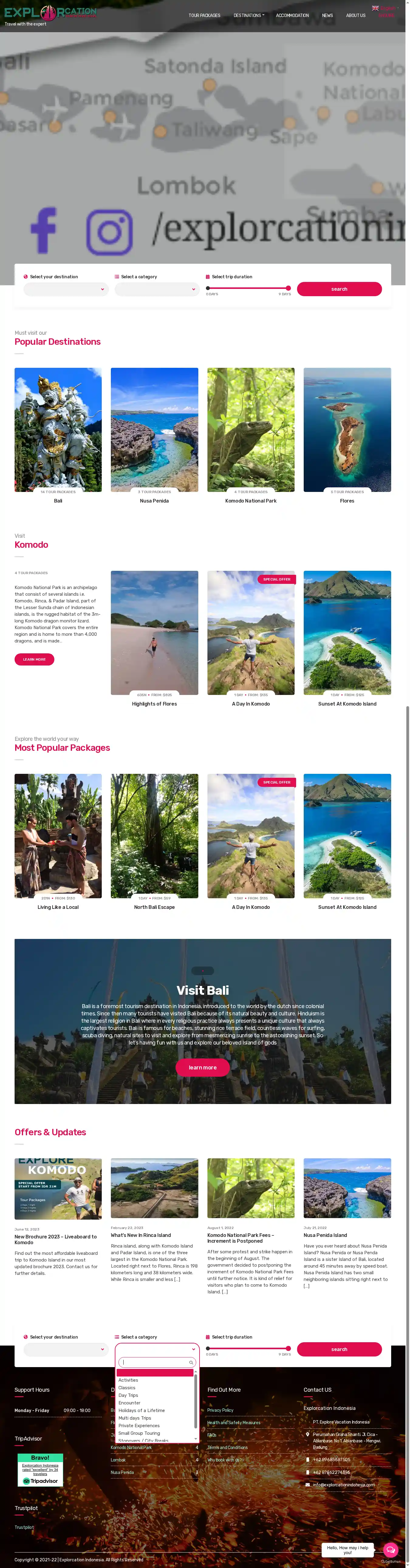Screen dimensions: 410x1568
Task: Open the top Select your destination dropdown
Action: pos(66,289)
